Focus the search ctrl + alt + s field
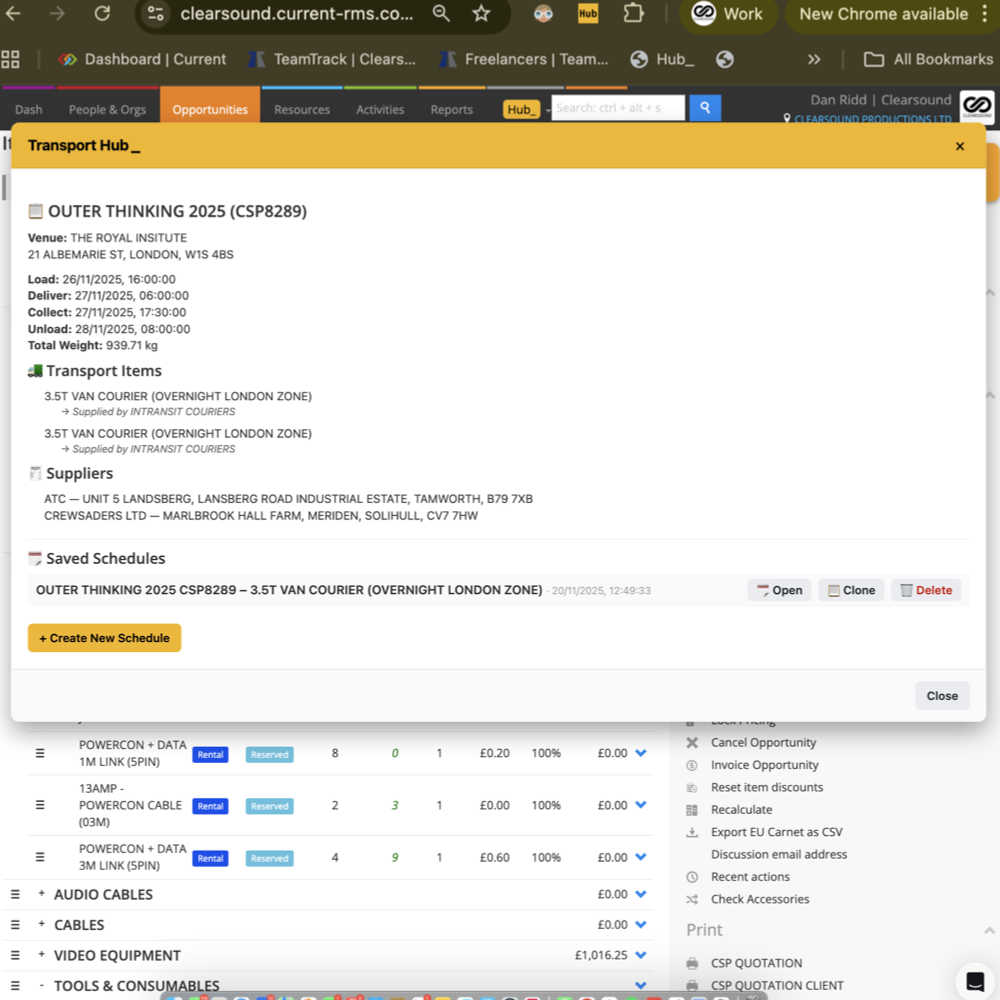Viewport: 1000px width, 1000px height. pyautogui.click(x=617, y=108)
